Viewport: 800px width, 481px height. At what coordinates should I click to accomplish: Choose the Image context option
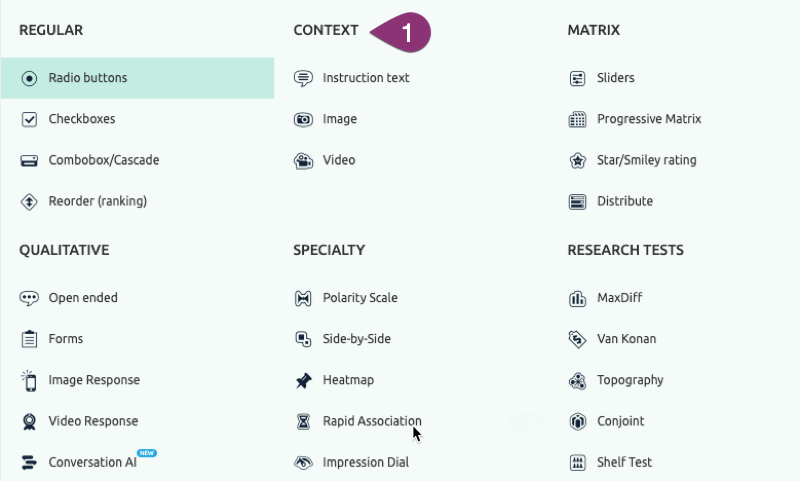pyautogui.click(x=339, y=119)
